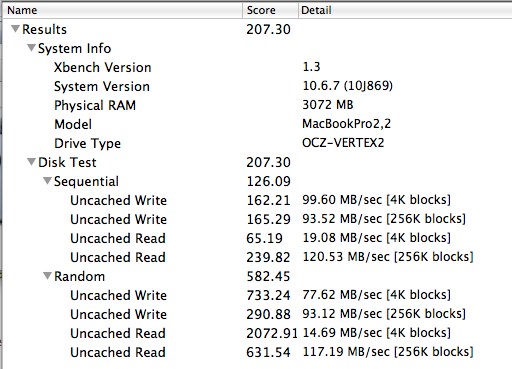Collapse the Random test group

click(47, 276)
